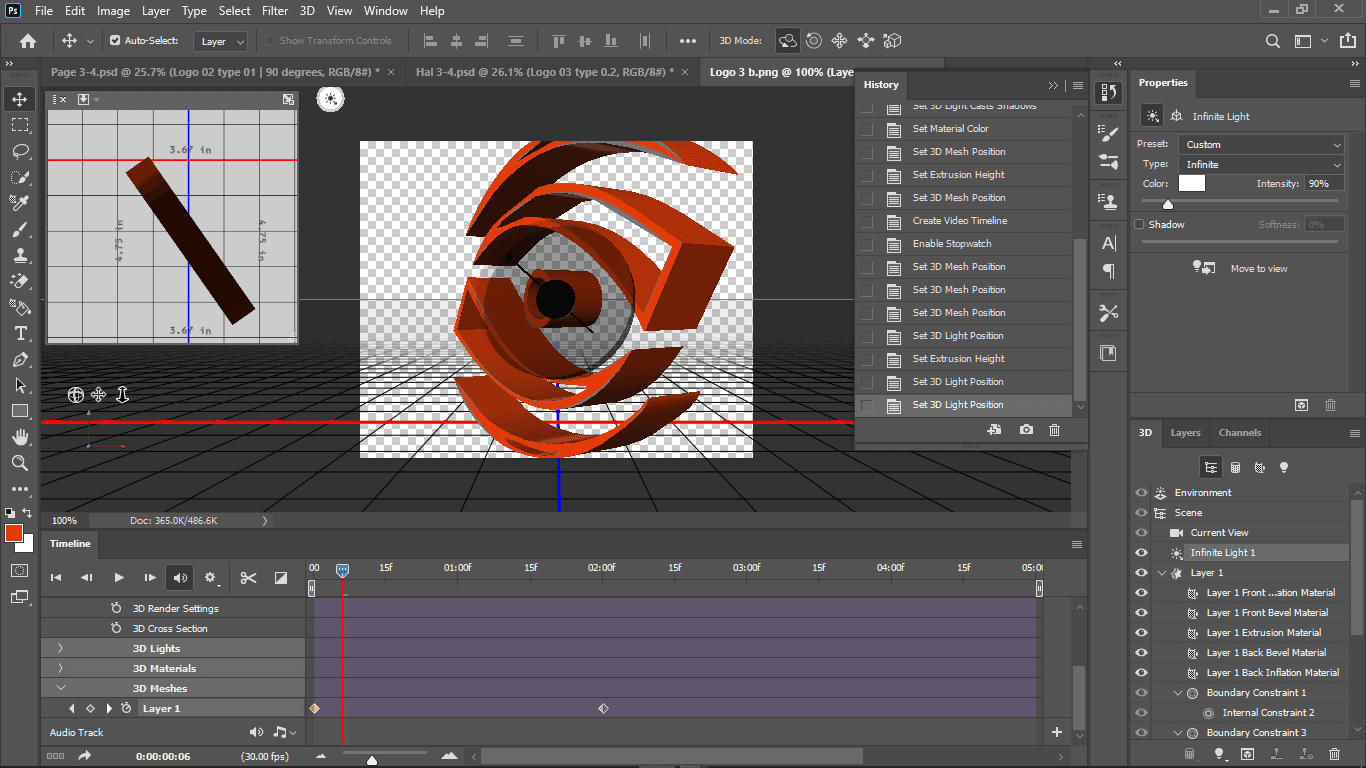This screenshot has height=768, width=1366.
Task: Pick the Zoom tool in toolbar
Action: pos(20,463)
